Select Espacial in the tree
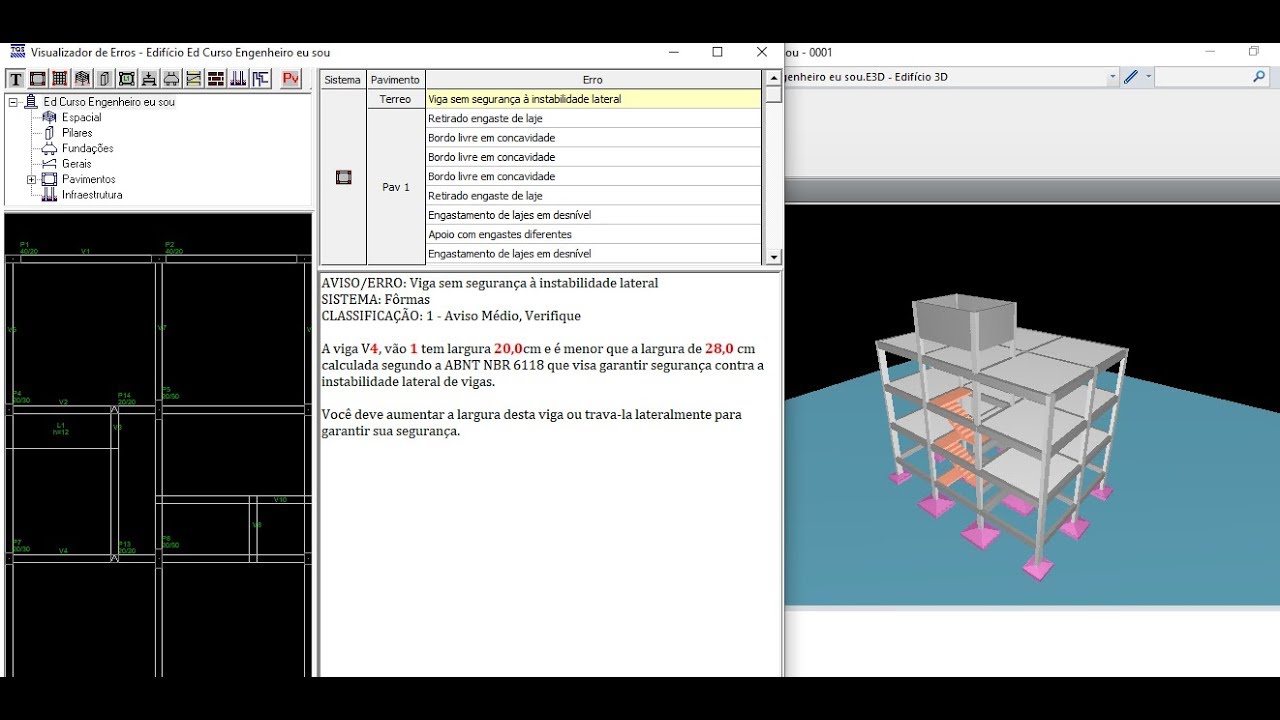1280x720 pixels. tap(81, 117)
